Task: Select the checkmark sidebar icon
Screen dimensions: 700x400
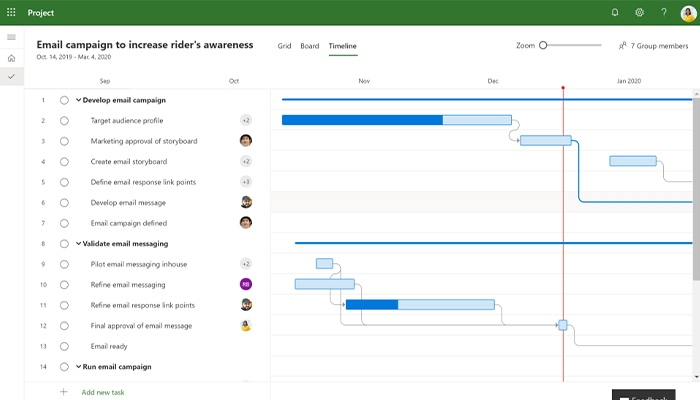Action: point(12,76)
